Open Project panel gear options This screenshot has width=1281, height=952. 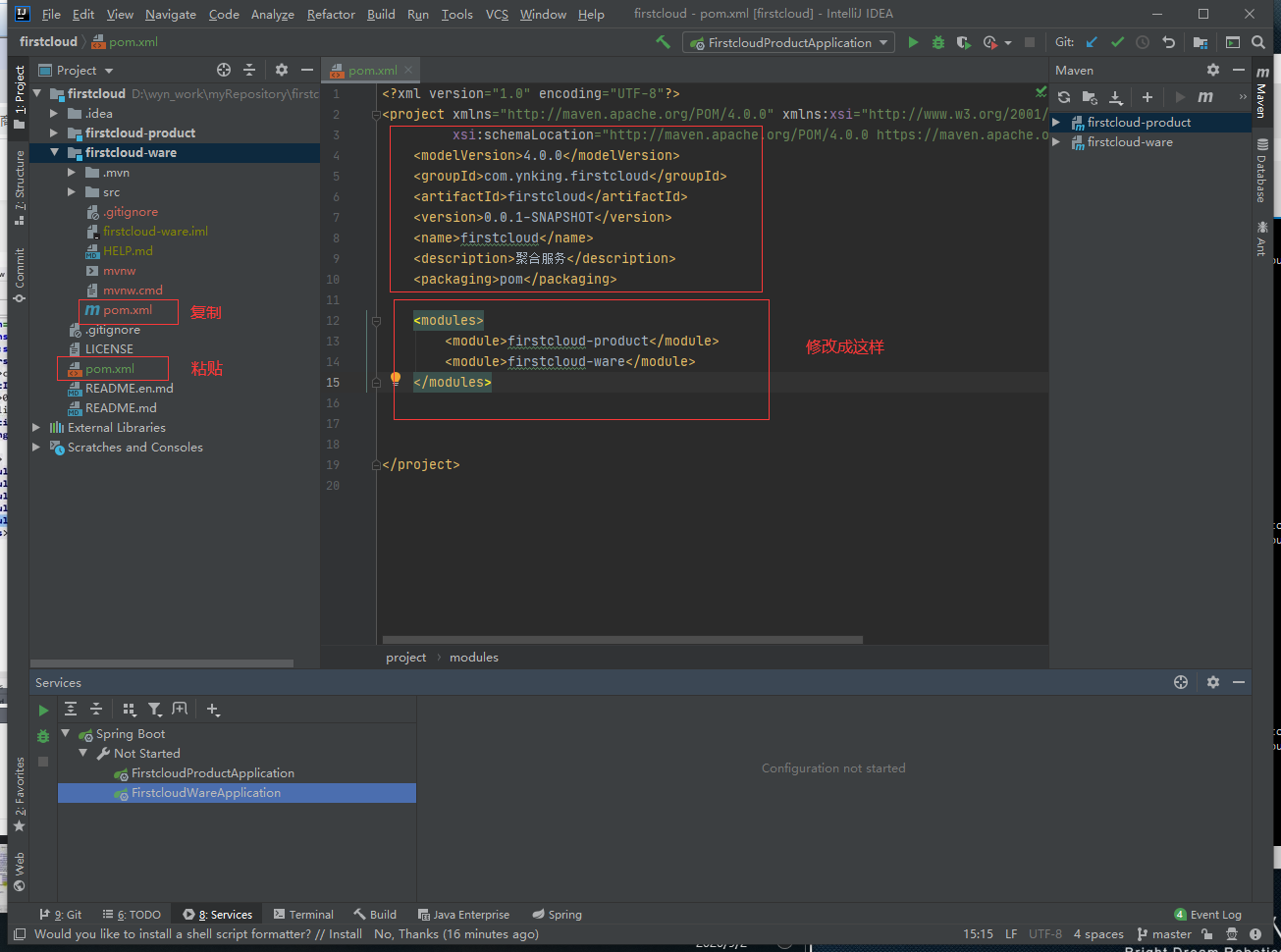tap(282, 70)
